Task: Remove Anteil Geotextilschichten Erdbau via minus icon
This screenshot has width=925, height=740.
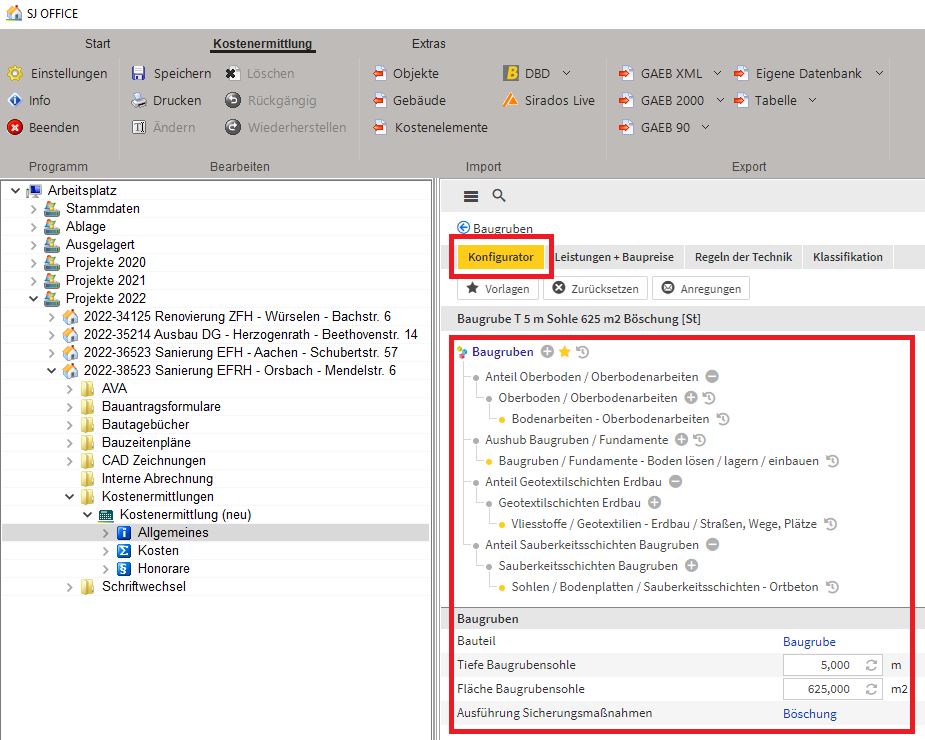Action: click(x=675, y=482)
